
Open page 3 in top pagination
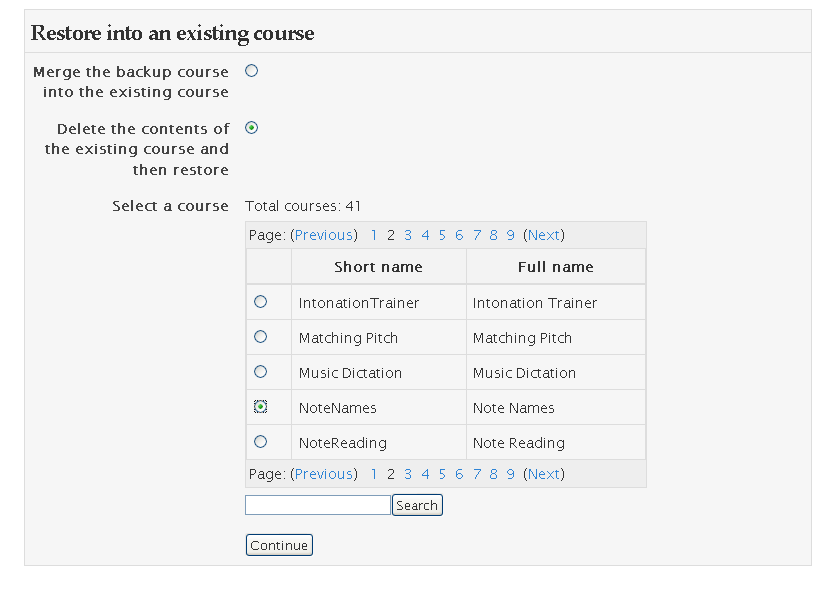[408, 235]
